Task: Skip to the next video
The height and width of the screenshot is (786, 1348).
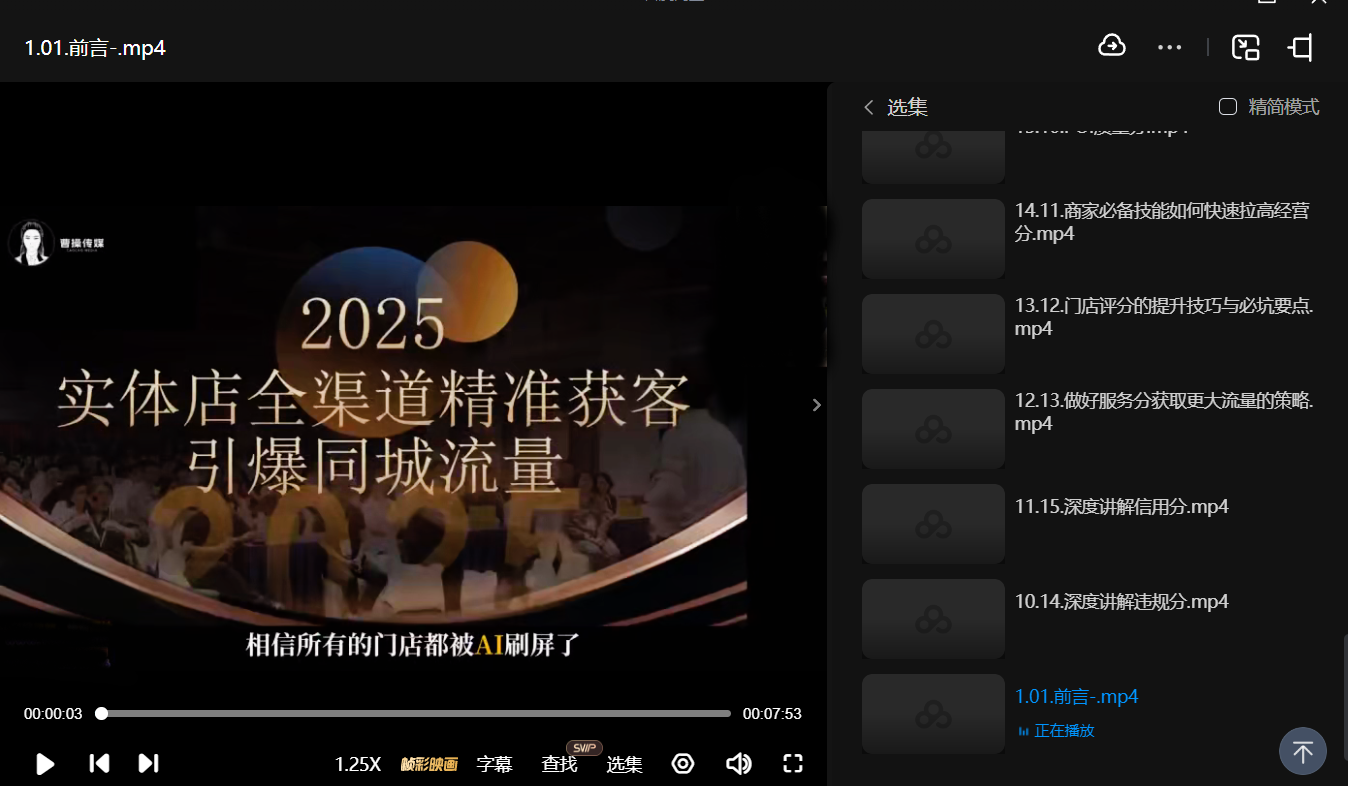Action: pyautogui.click(x=148, y=764)
